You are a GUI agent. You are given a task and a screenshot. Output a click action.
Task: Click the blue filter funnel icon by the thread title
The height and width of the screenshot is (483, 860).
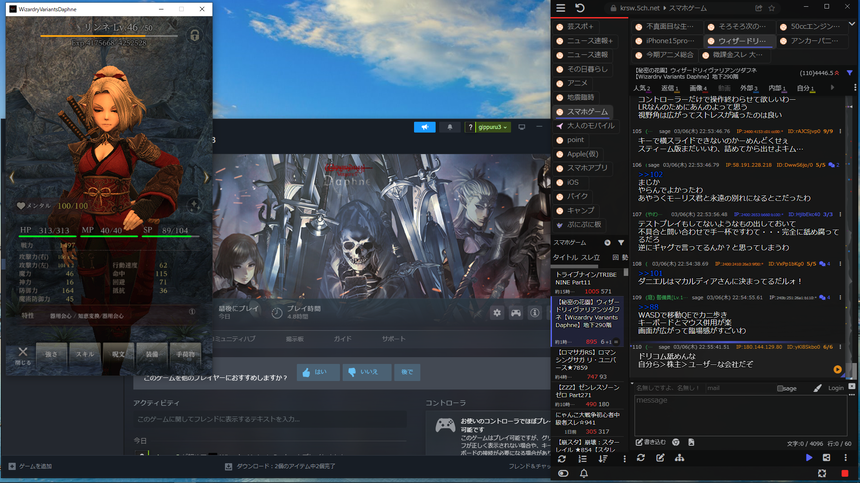(850, 73)
